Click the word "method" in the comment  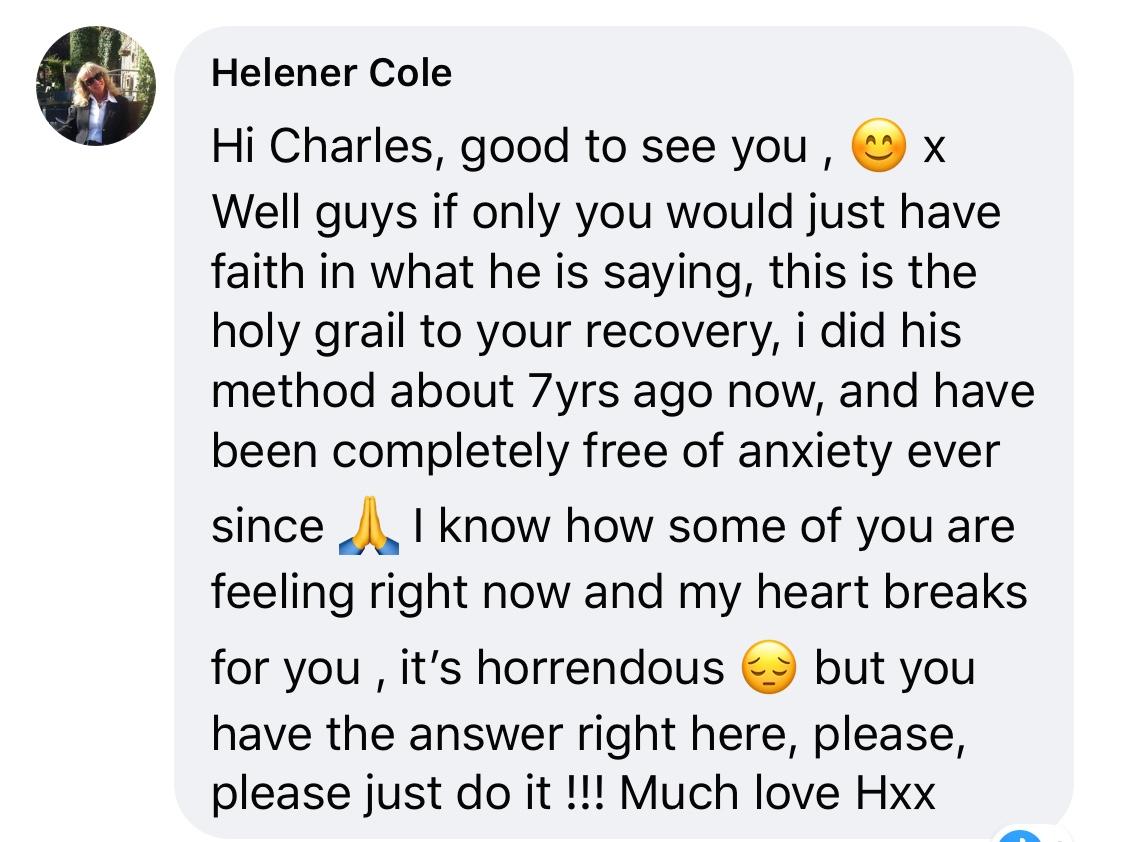point(293,391)
